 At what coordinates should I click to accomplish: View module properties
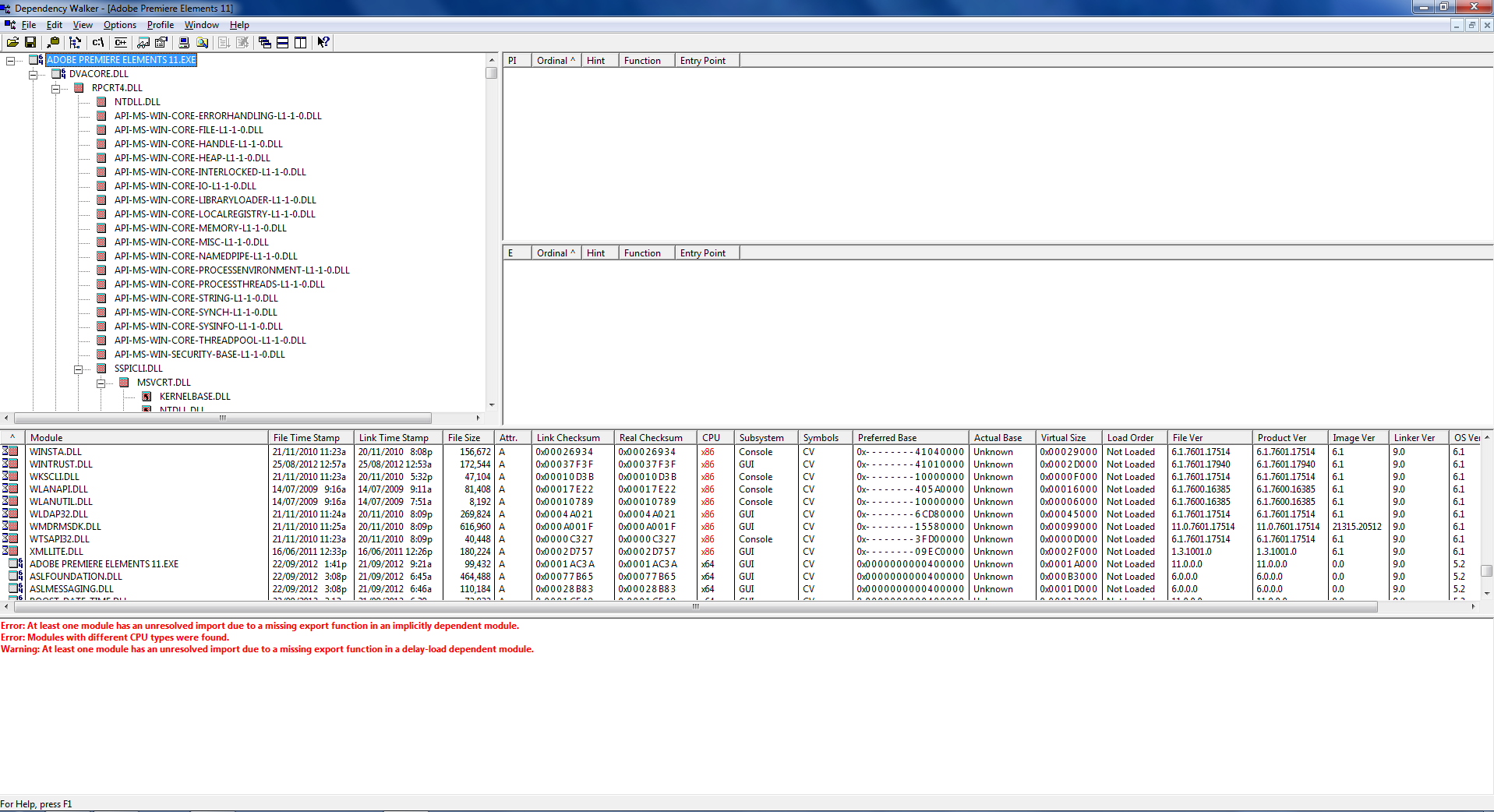point(161,43)
